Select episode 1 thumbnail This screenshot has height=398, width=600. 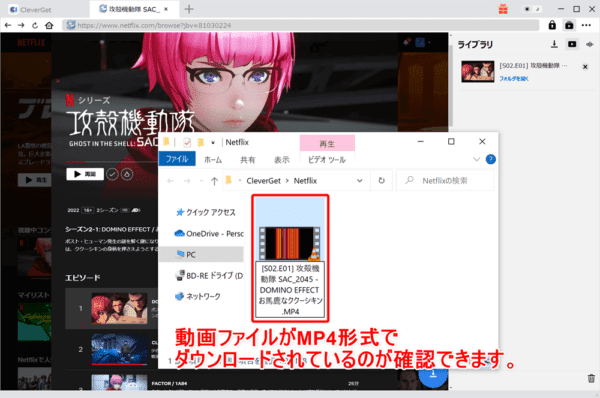(x=119, y=308)
